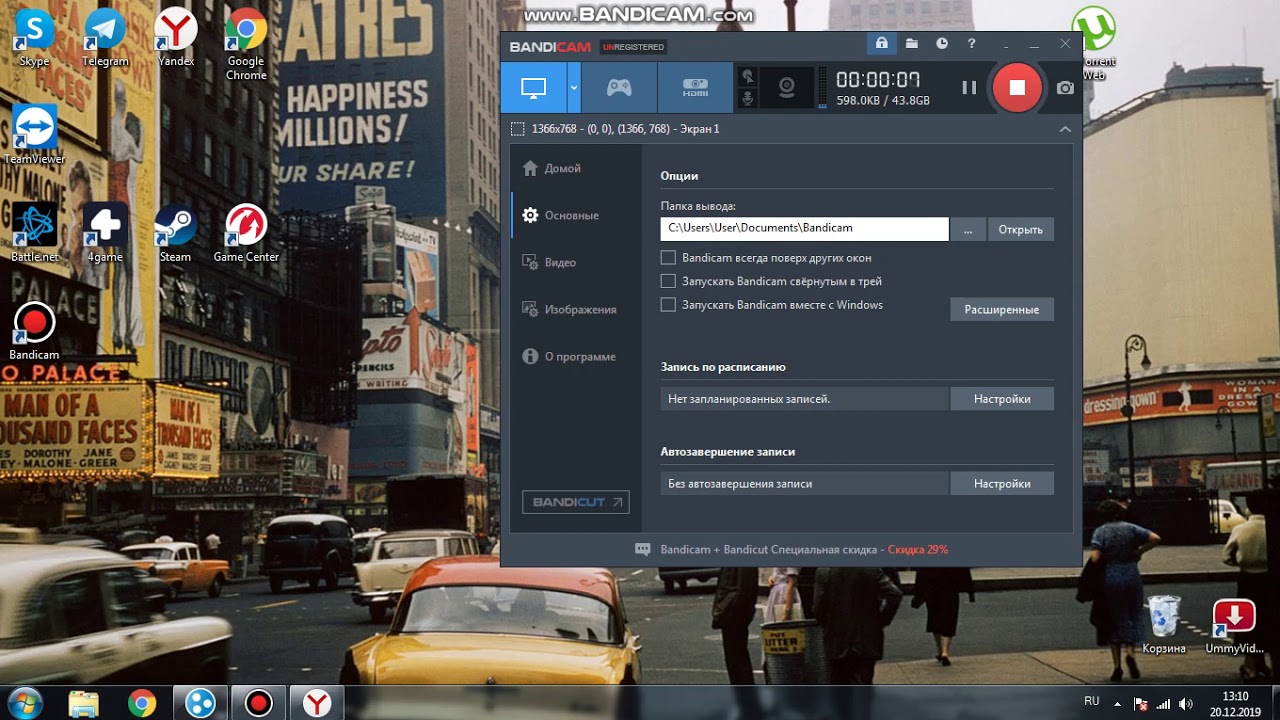Screen dimensions: 1280x720
Task: Pause the current recording
Action: click(968, 88)
